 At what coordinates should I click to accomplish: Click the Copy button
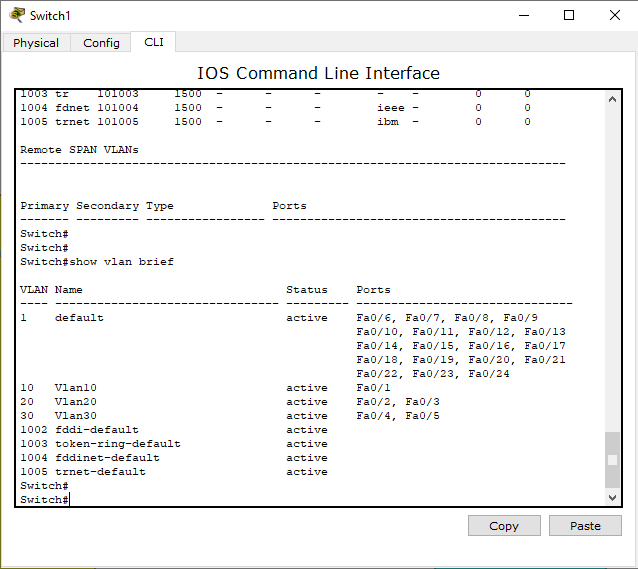504,526
